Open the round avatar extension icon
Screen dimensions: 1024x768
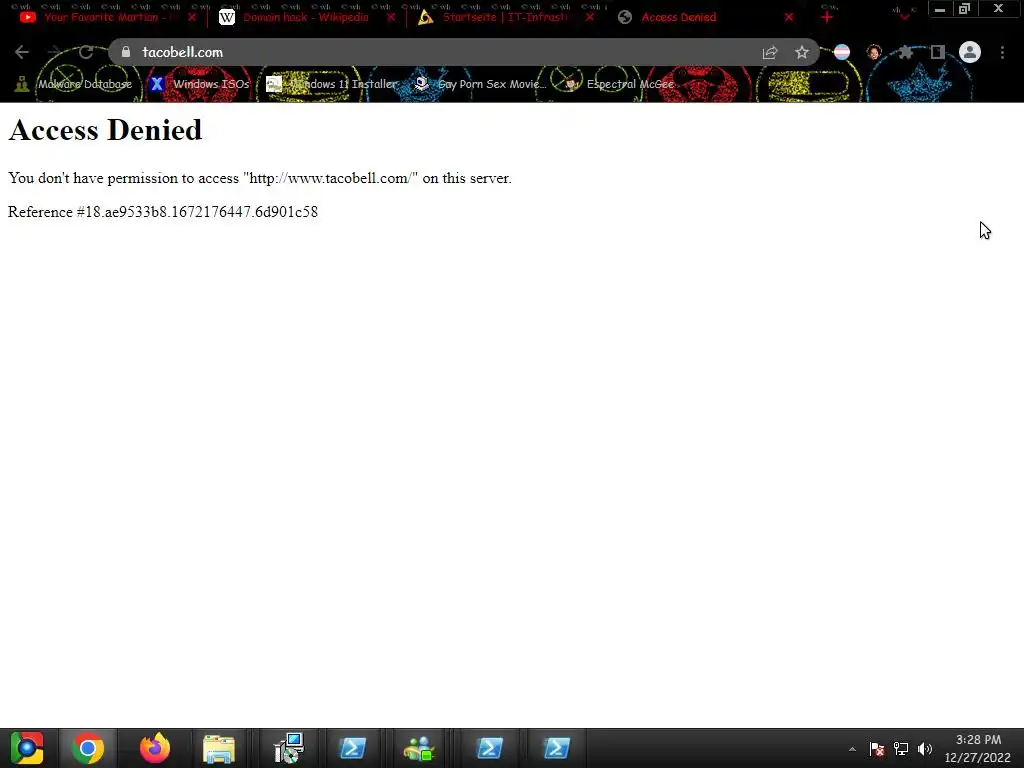point(874,52)
